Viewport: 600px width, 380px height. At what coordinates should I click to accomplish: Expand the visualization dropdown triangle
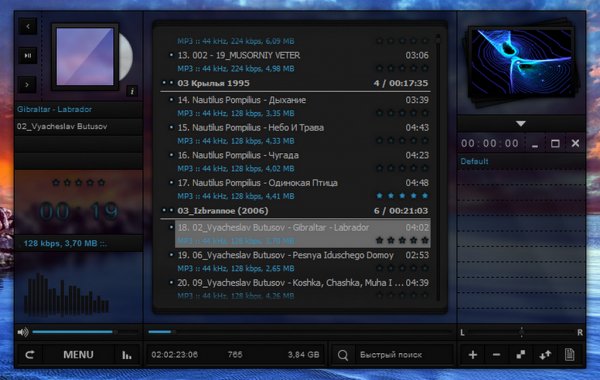tap(520, 124)
